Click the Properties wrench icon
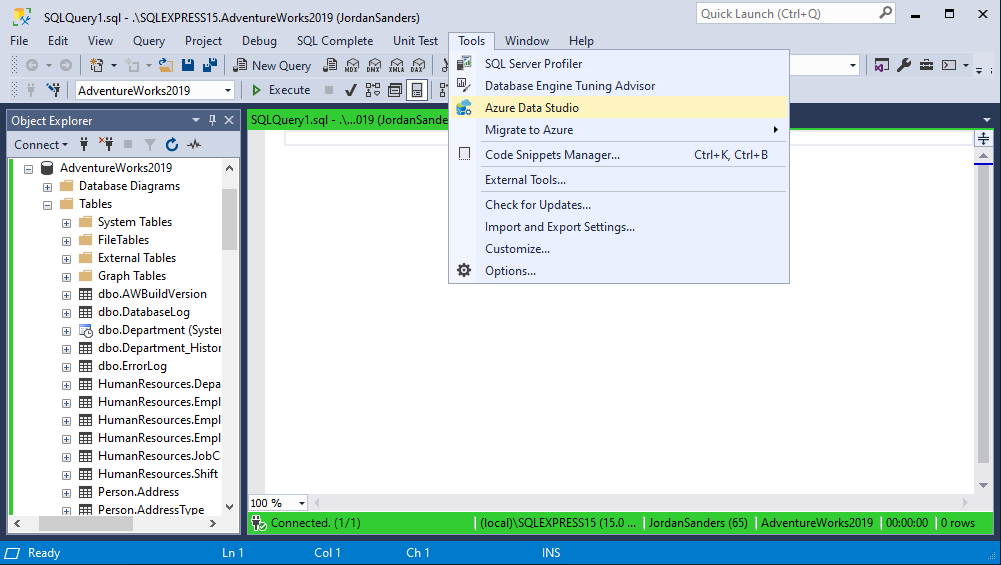 coord(904,65)
